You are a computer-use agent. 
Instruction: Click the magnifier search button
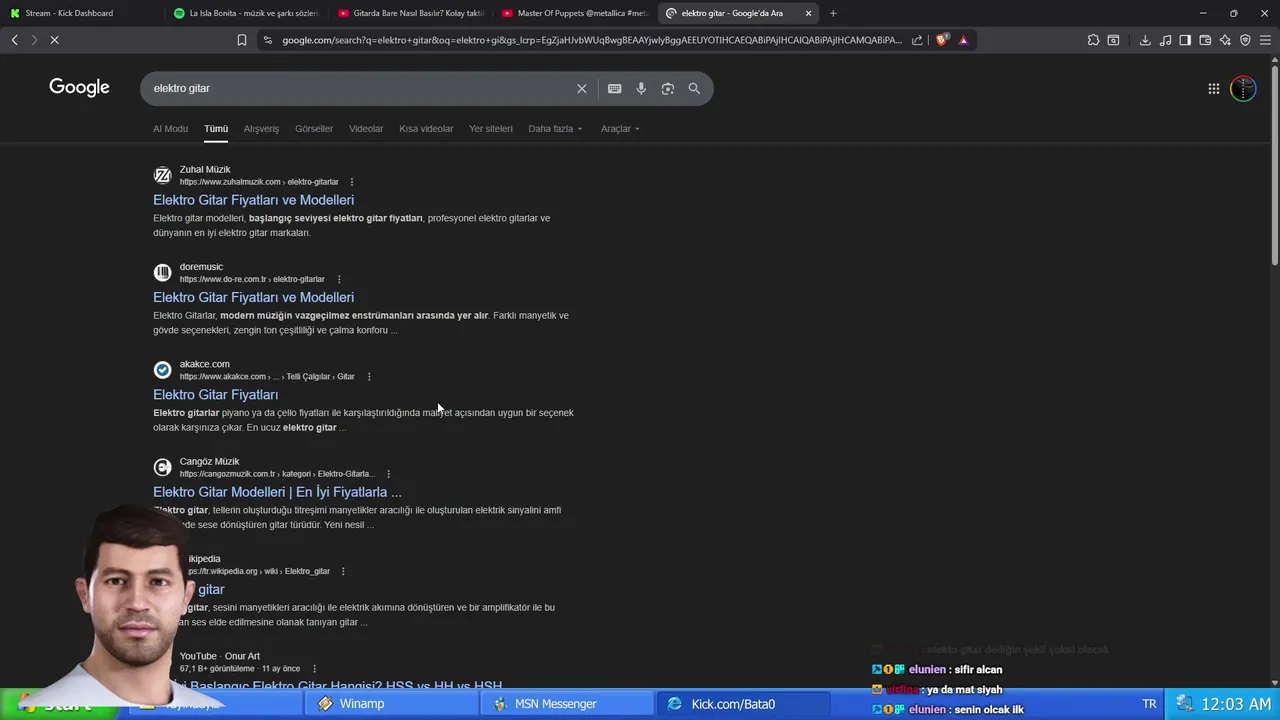(x=694, y=88)
